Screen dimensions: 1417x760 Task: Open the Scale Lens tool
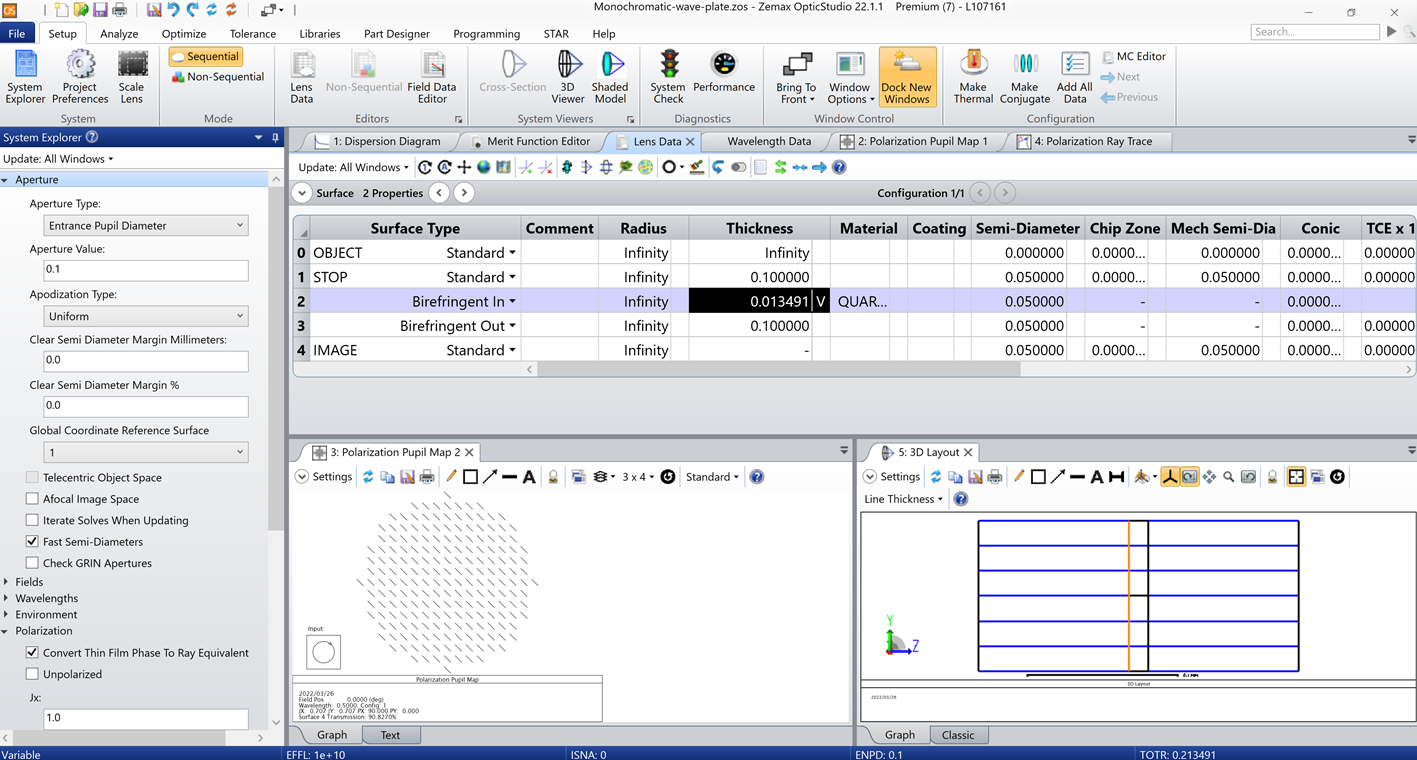tap(131, 77)
